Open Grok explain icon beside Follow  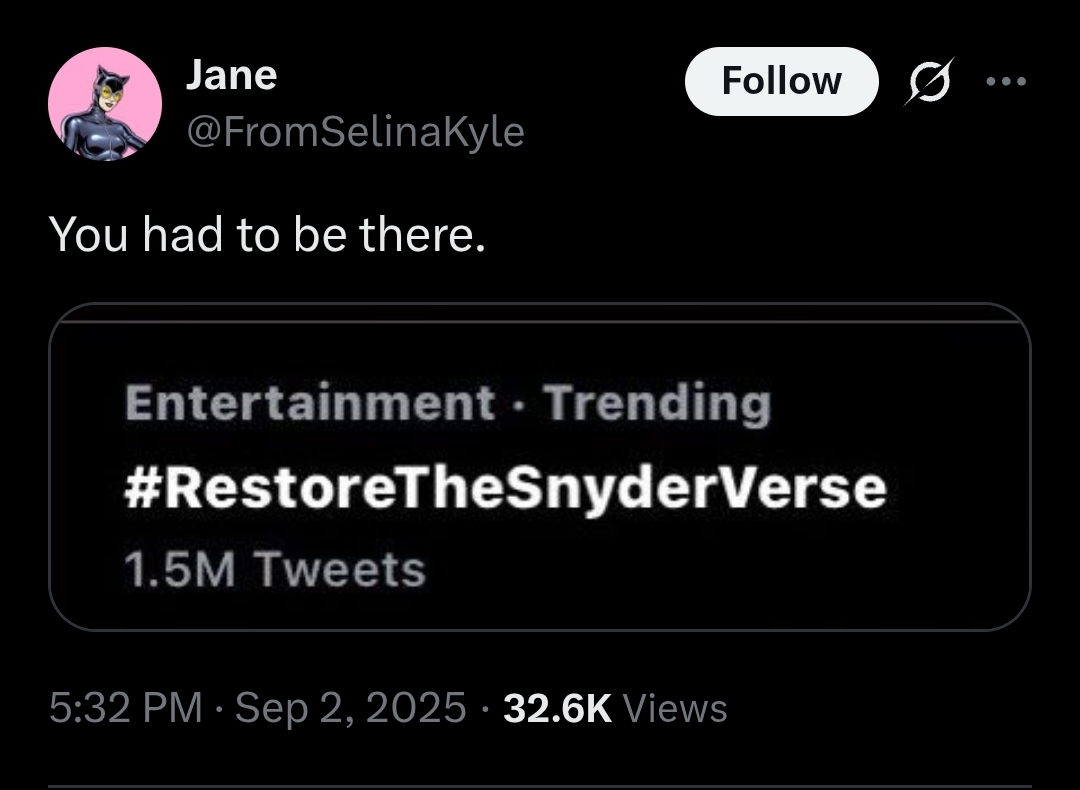click(x=929, y=81)
